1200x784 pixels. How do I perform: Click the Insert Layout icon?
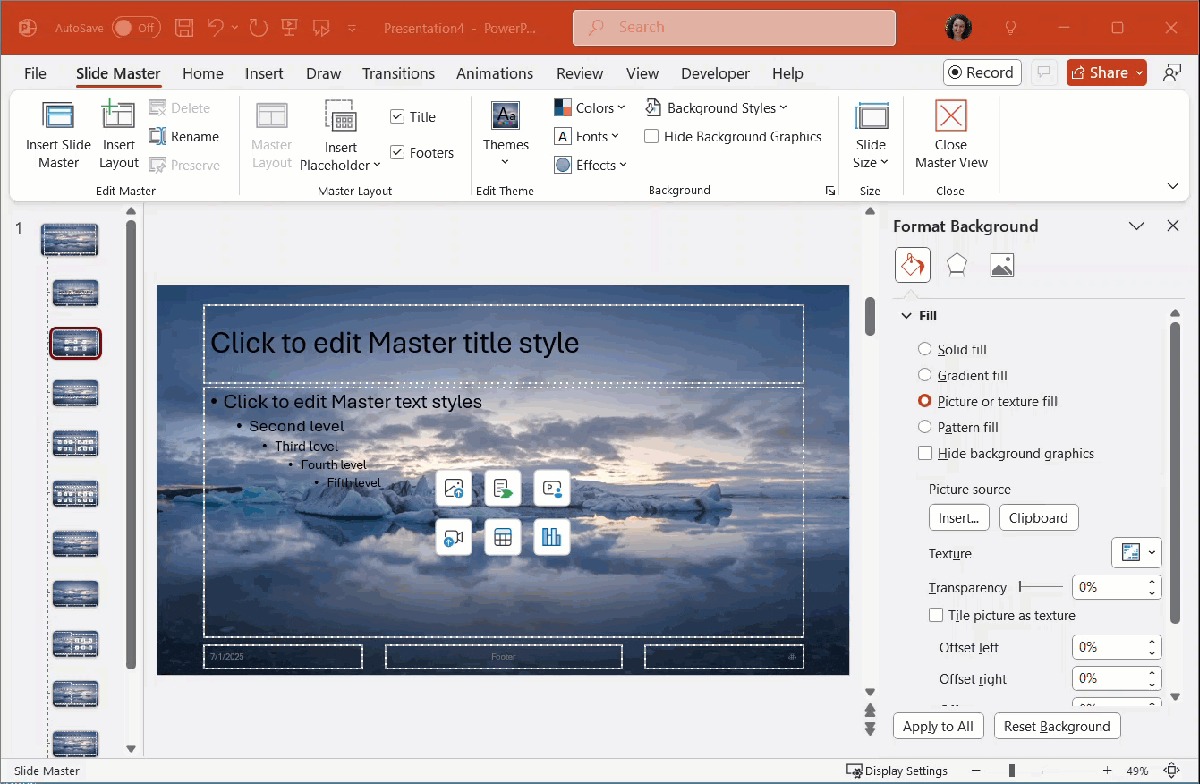click(x=118, y=117)
